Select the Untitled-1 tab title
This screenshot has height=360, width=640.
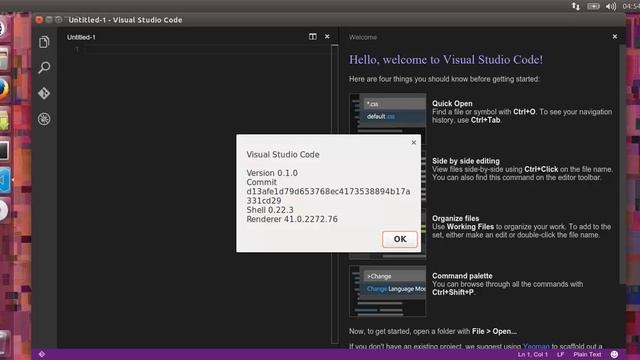tap(81, 37)
